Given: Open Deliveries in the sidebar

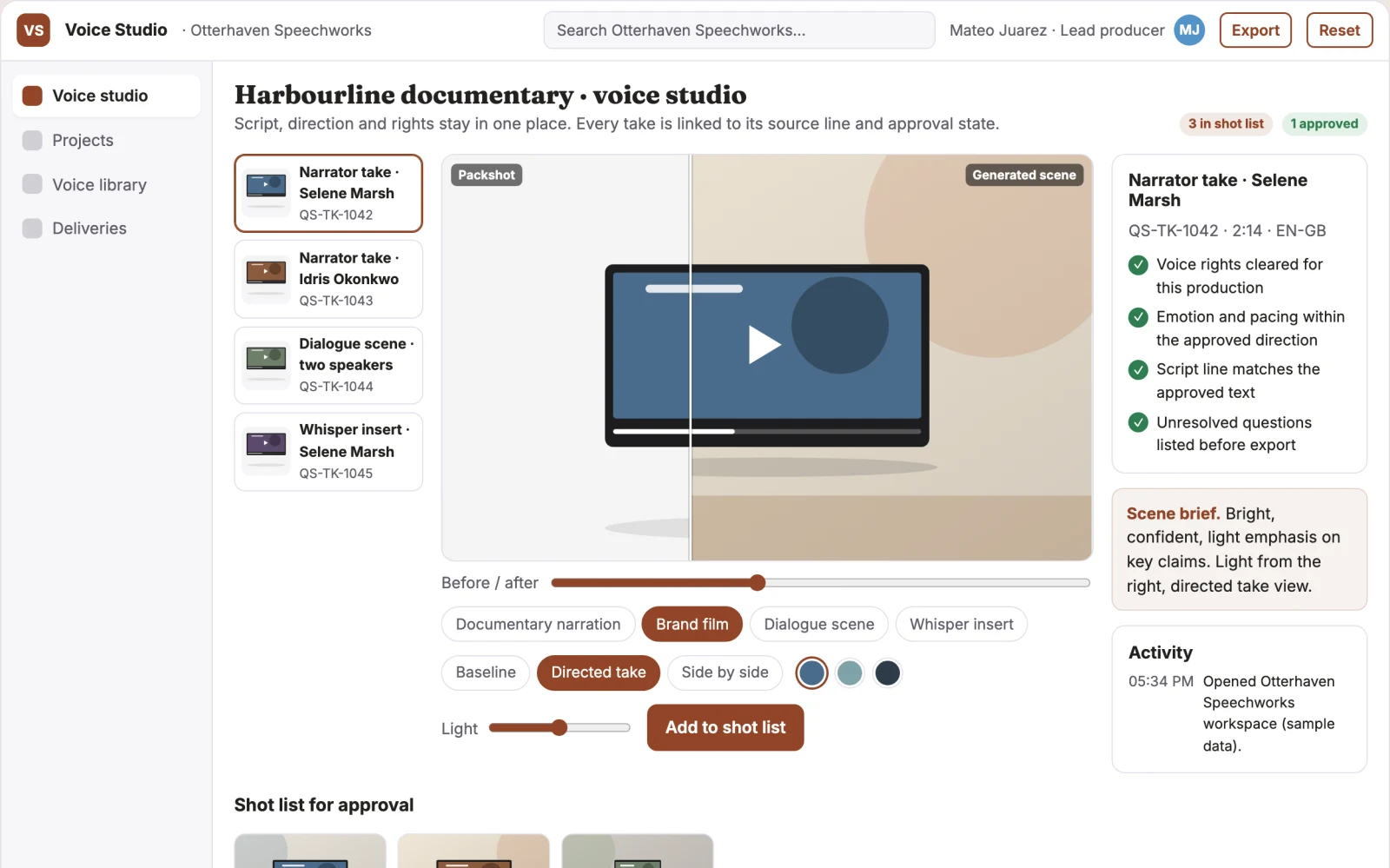Looking at the screenshot, I should [x=106, y=228].
